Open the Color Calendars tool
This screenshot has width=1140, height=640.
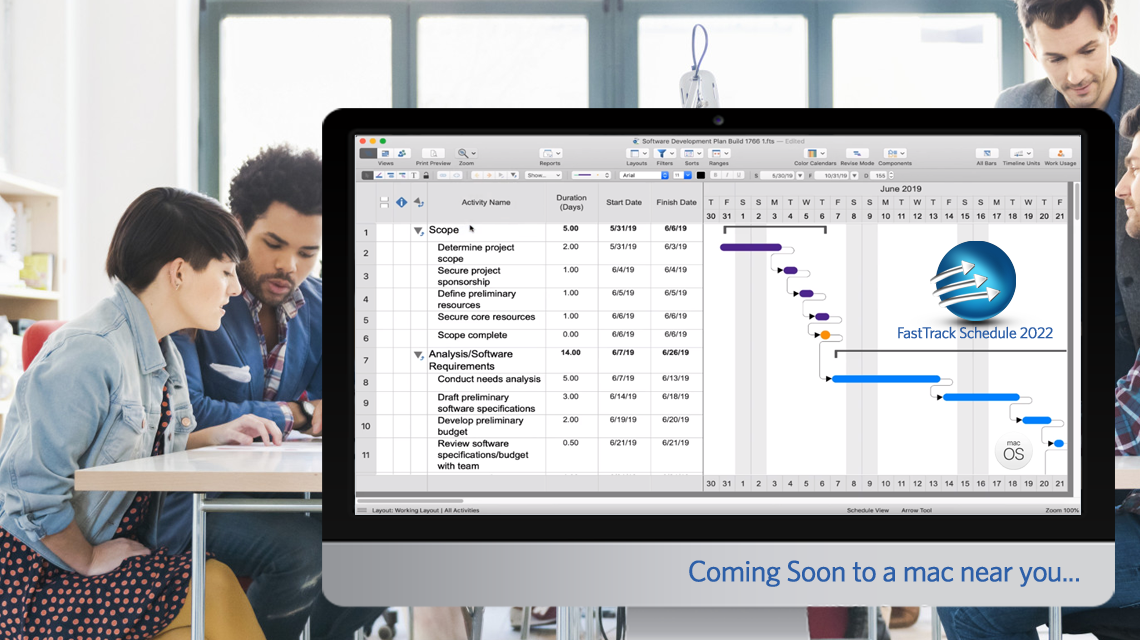[x=814, y=153]
